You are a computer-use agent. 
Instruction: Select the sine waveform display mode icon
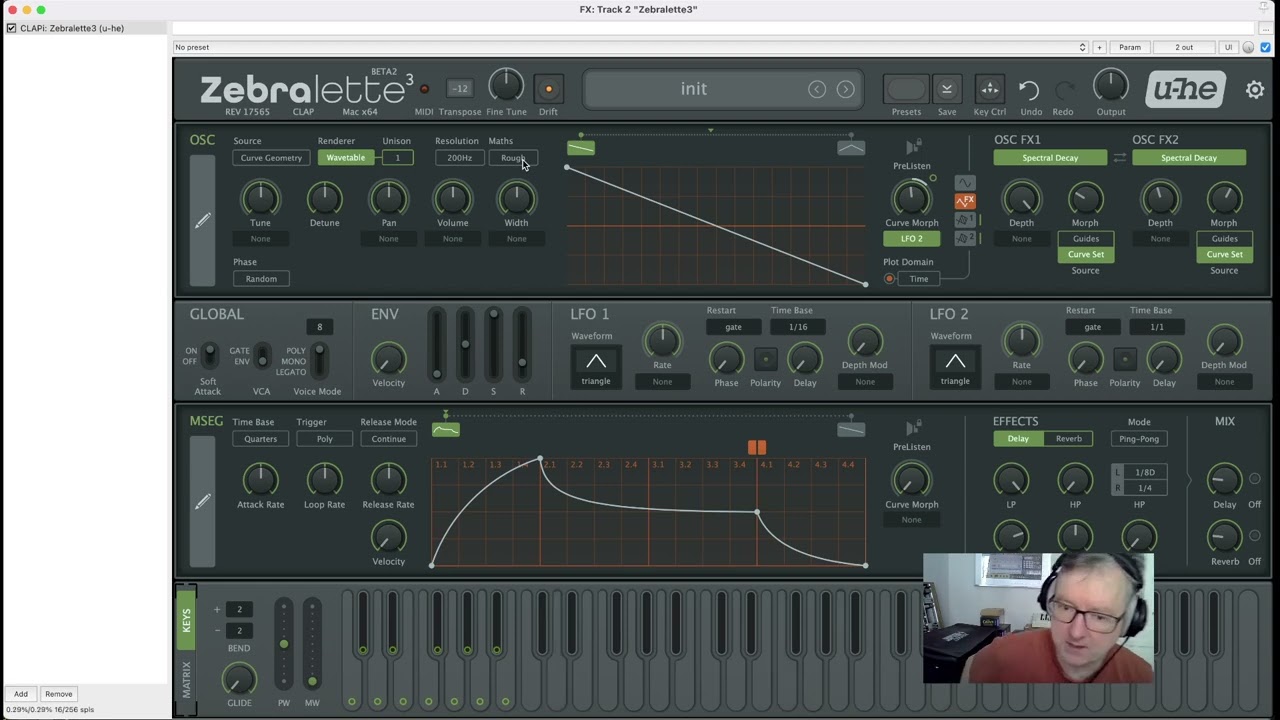click(x=965, y=183)
